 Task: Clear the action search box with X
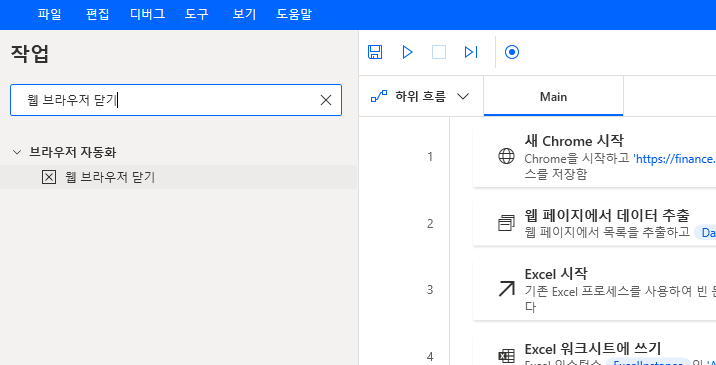[326, 100]
